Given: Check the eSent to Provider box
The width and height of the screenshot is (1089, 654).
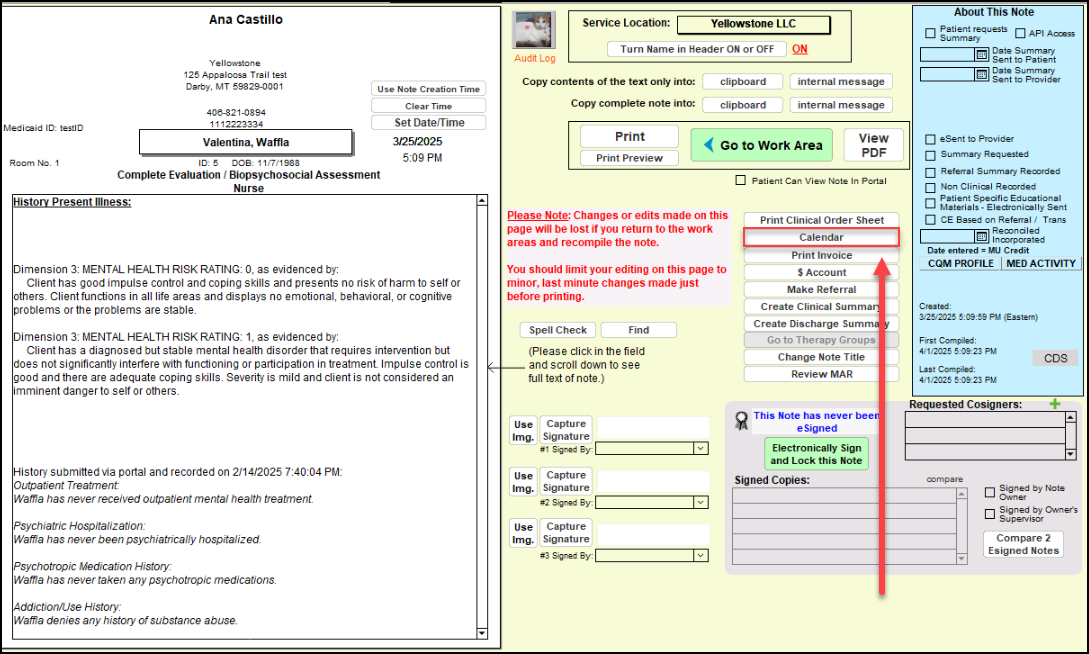Looking at the screenshot, I should click(931, 140).
